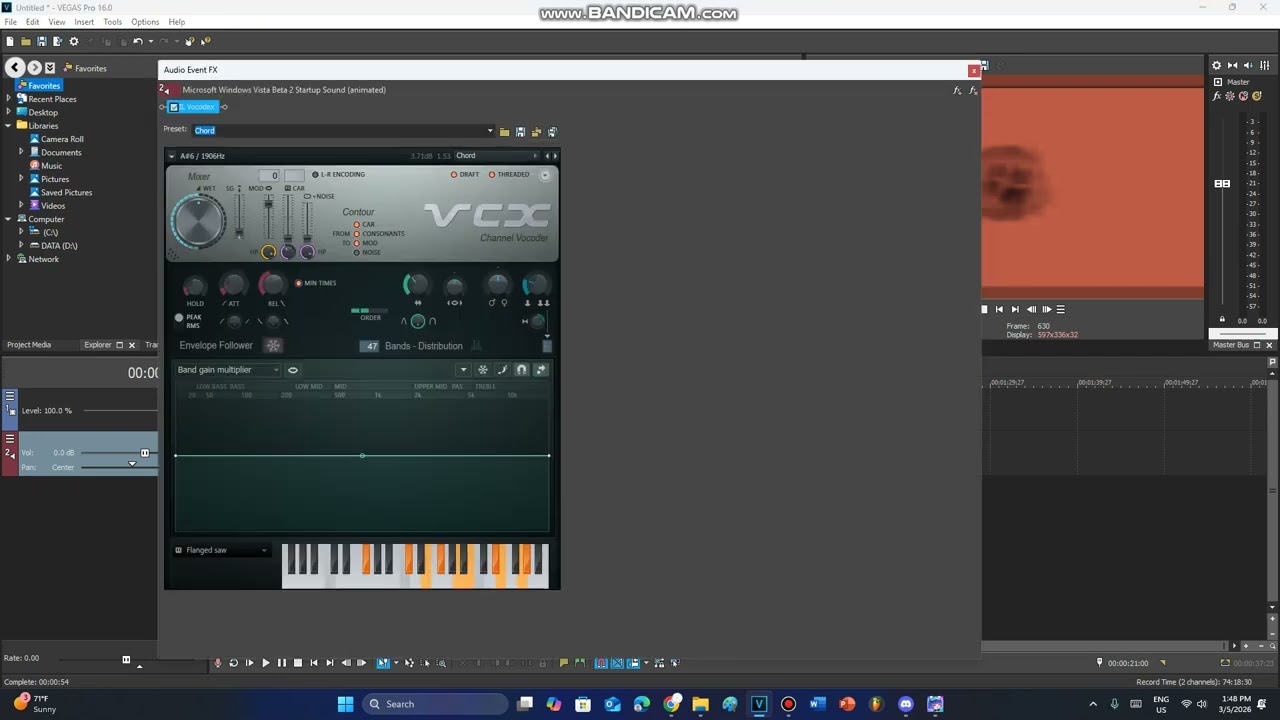Viewport: 1280px width, 720px height.
Task: Go to start of project
Action: click(x=314, y=663)
